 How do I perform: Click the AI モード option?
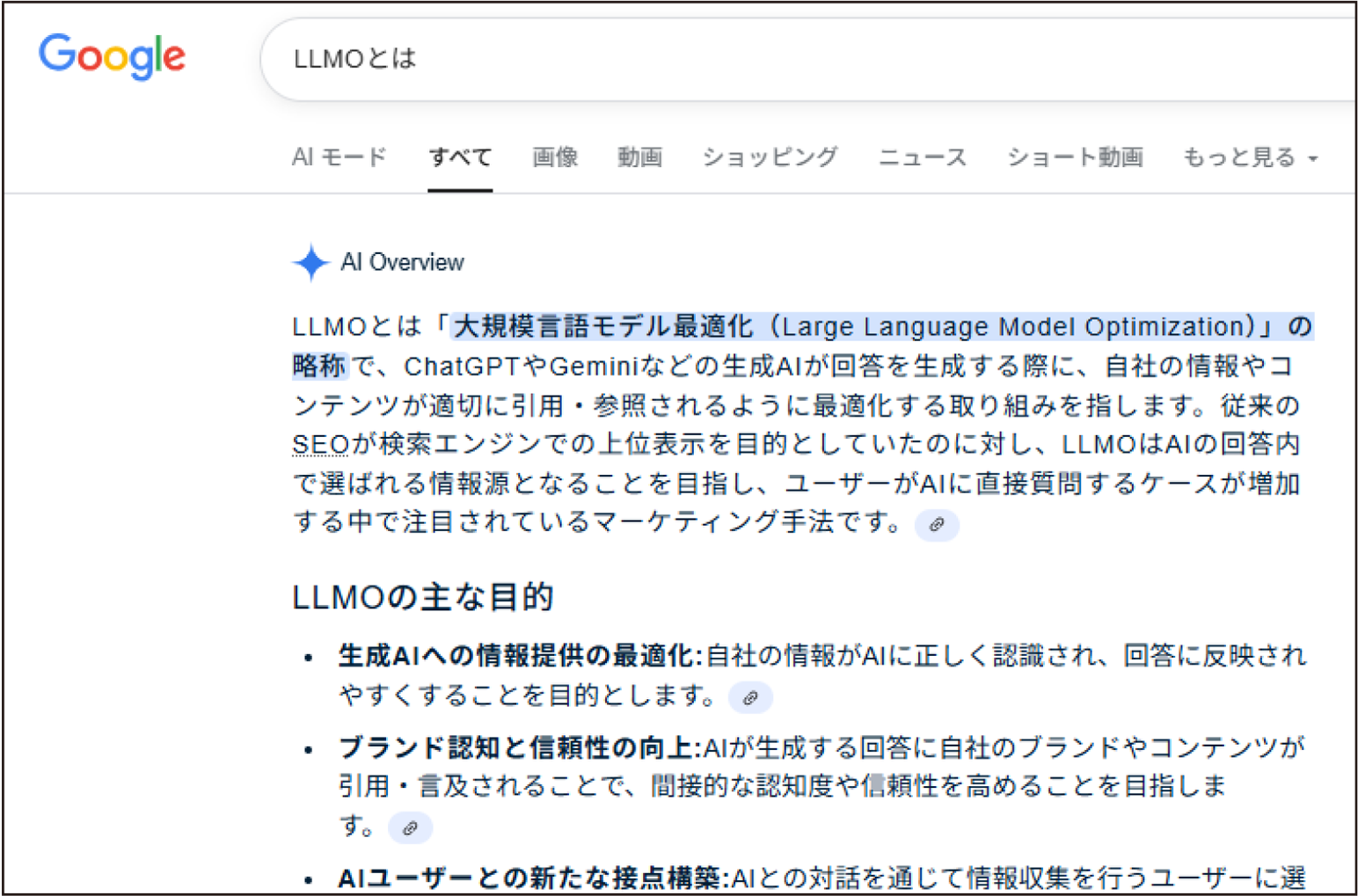[340, 158]
